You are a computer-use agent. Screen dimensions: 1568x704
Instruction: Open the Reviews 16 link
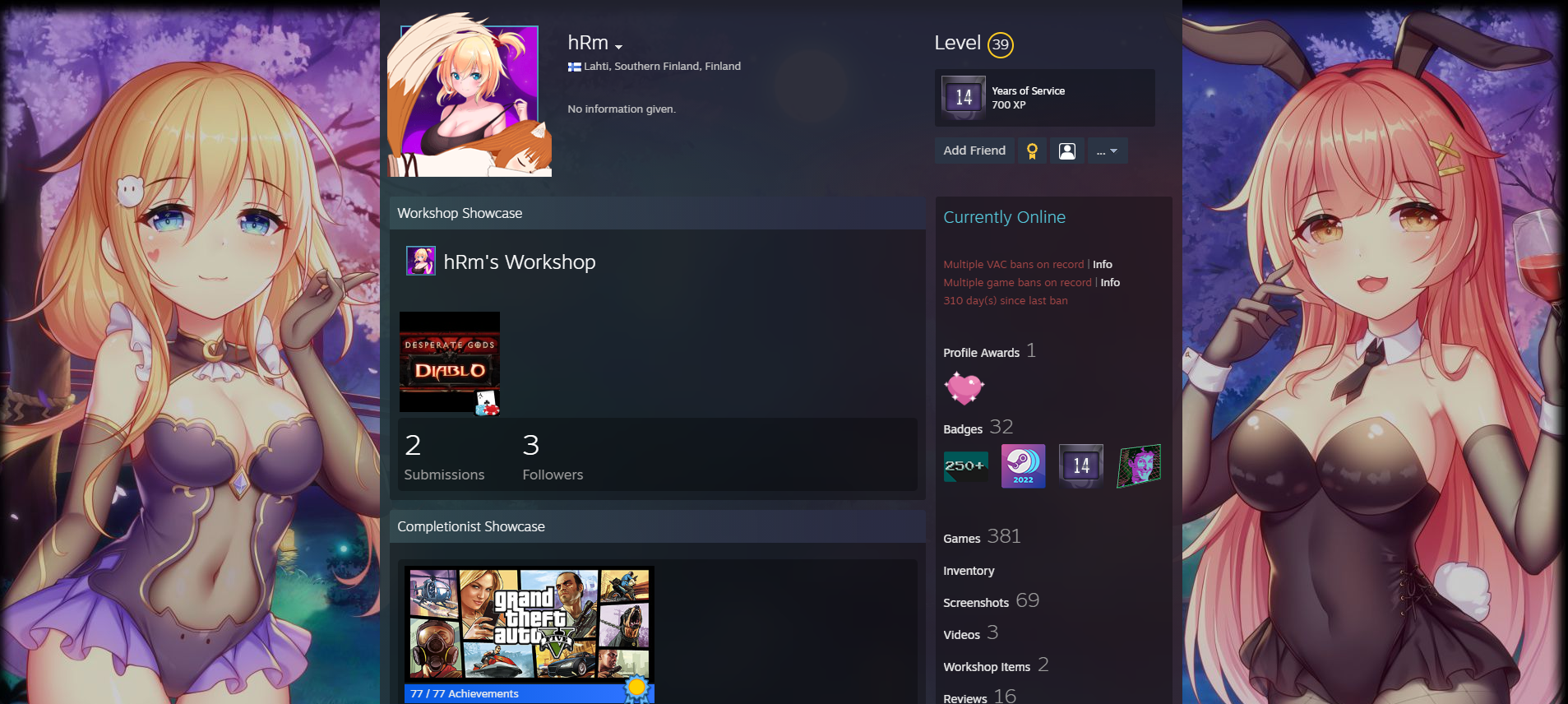point(979,697)
